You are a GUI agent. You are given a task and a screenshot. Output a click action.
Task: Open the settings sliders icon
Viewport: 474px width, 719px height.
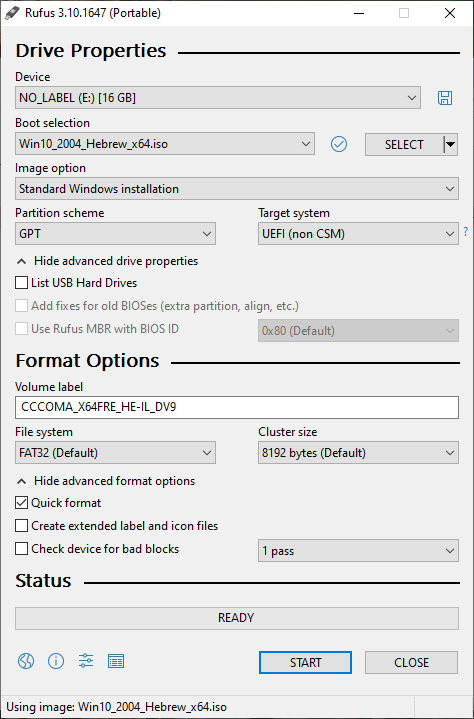[x=86, y=661]
